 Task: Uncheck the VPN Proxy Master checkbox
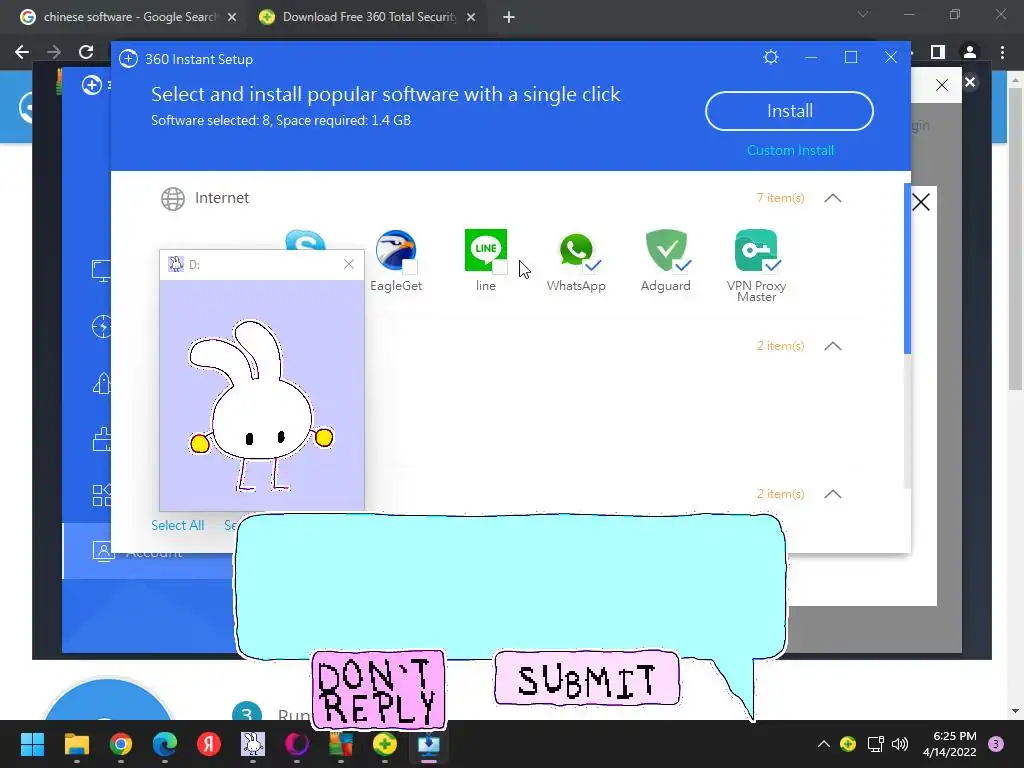773,265
